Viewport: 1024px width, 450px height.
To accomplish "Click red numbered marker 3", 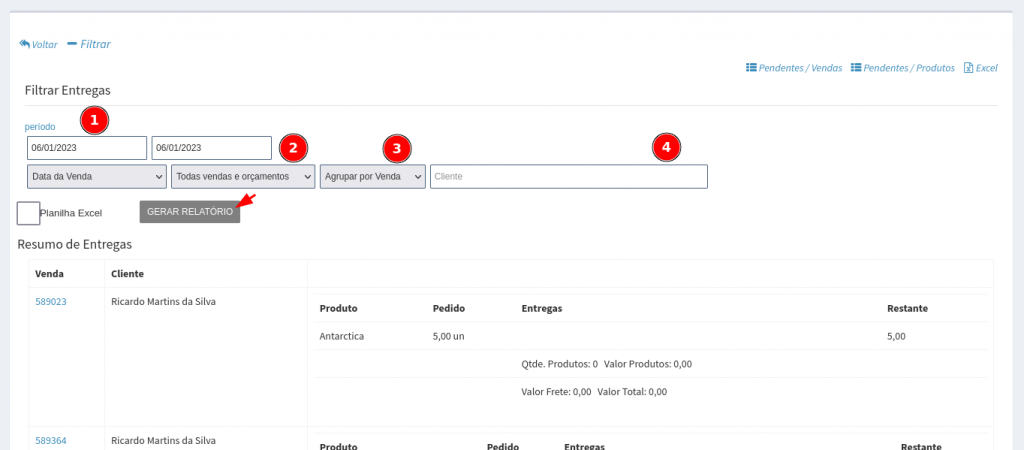I will coord(397,148).
